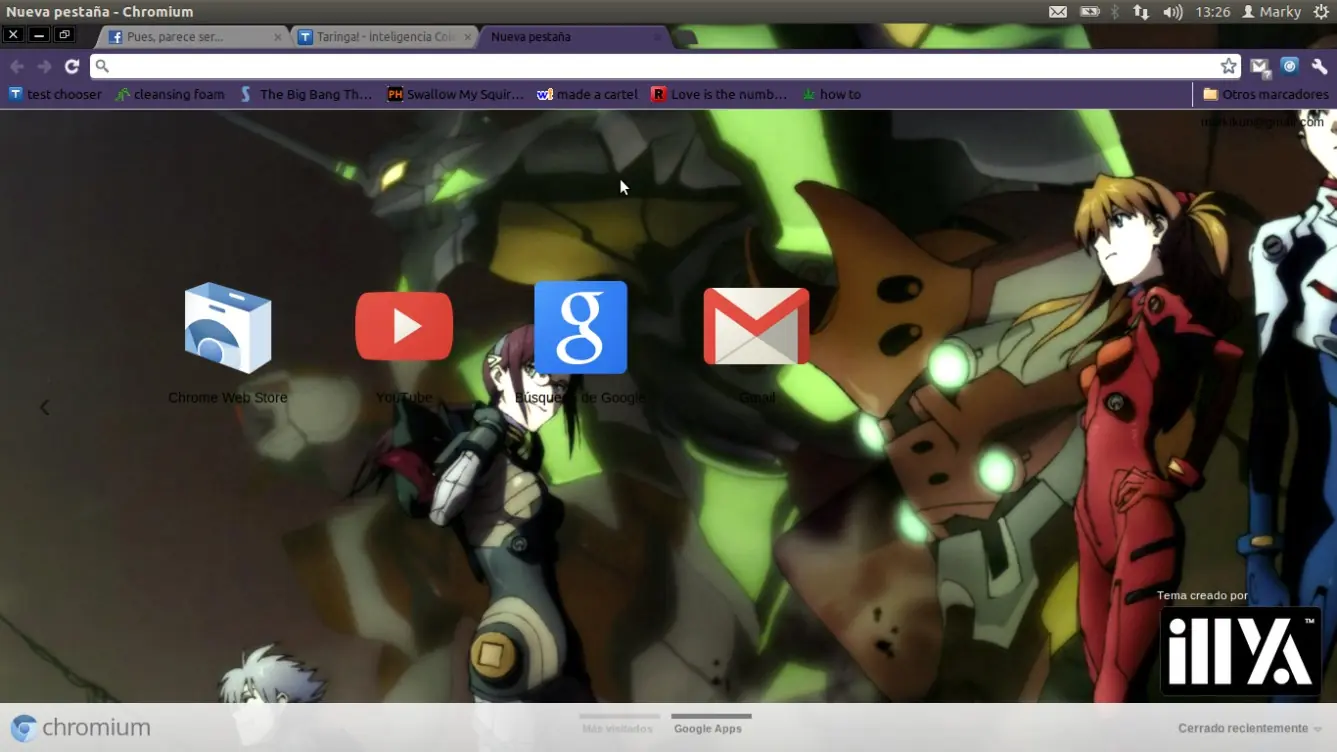Click the signed-in Gmail address text
1337x752 pixels.
[1262, 122]
